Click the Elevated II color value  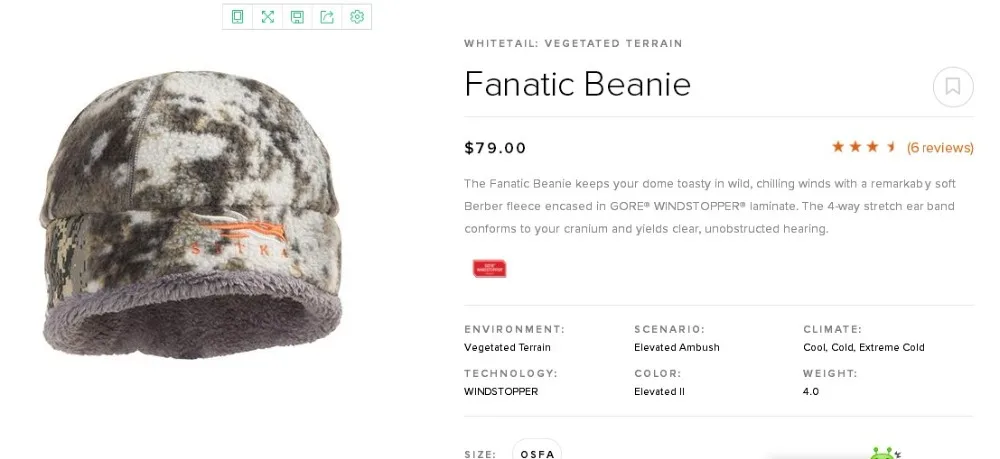click(x=659, y=392)
